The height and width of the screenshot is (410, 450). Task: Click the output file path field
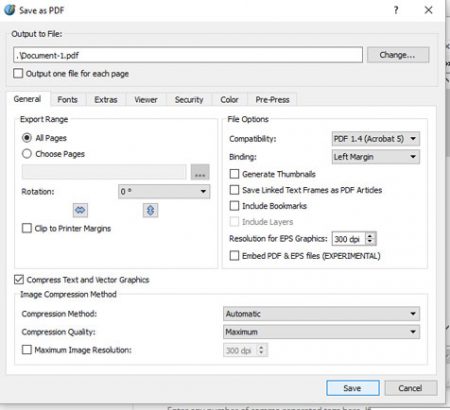tap(188, 55)
